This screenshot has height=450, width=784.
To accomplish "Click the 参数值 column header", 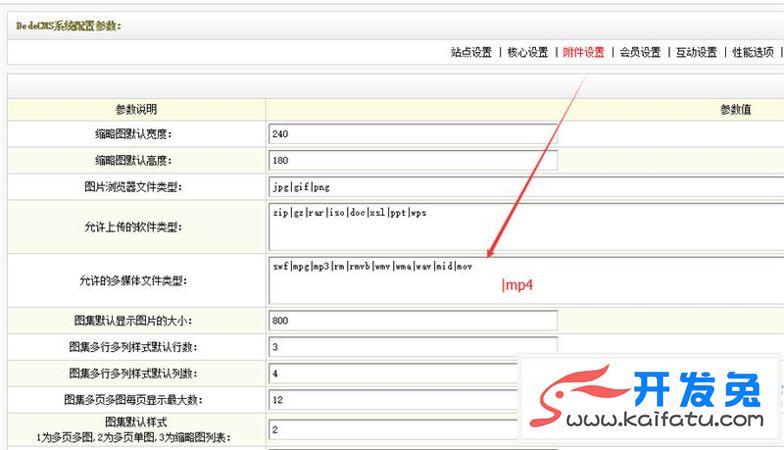I will tap(736, 110).
